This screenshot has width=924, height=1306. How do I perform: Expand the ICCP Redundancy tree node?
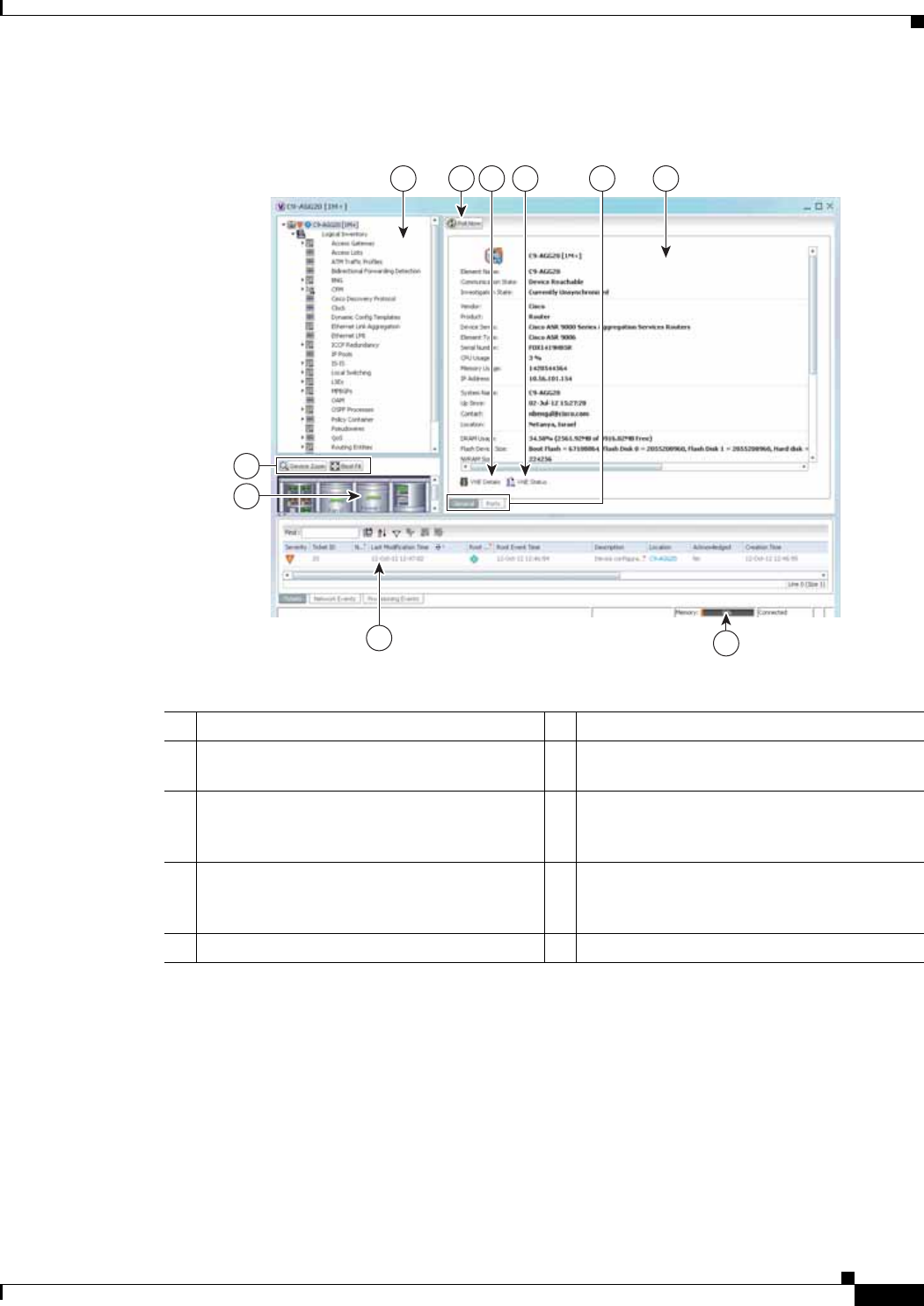302,345
